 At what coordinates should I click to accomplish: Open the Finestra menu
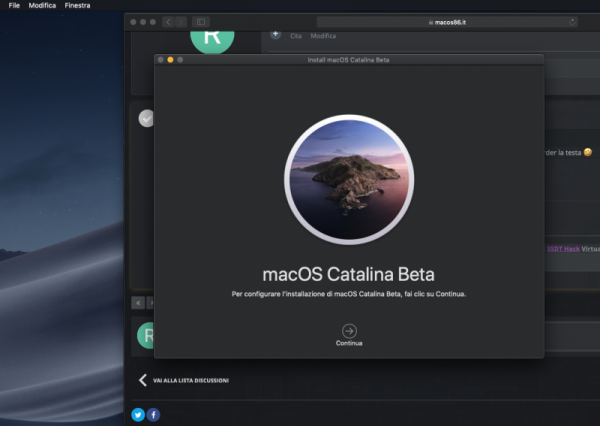coord(77,5)
